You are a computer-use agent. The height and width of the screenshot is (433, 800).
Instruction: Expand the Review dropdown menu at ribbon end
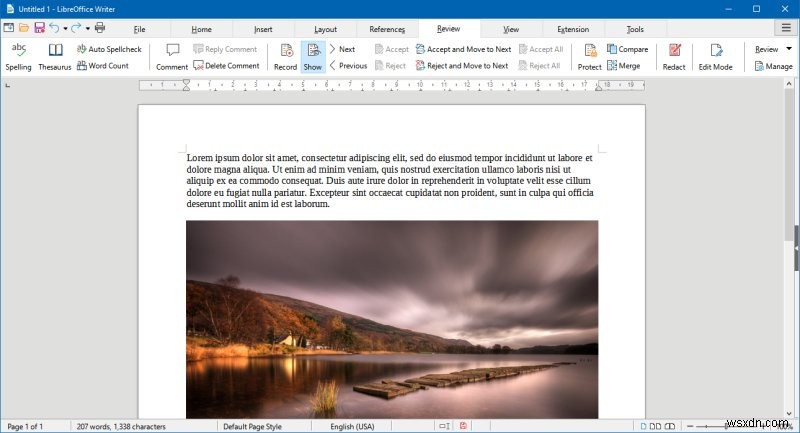coord(789,49)
